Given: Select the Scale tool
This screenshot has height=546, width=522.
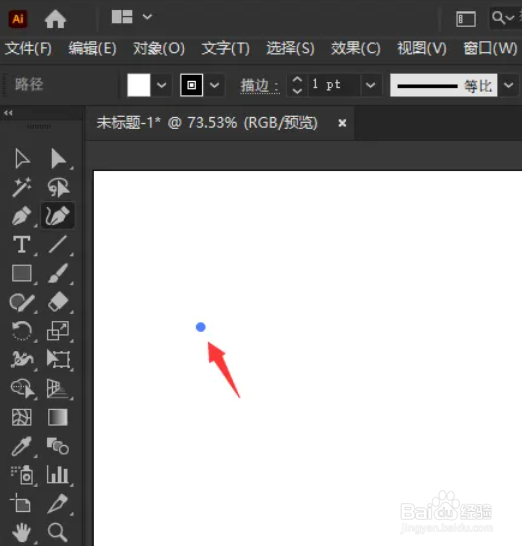Looking at the screenshot, I should [58, 331].
